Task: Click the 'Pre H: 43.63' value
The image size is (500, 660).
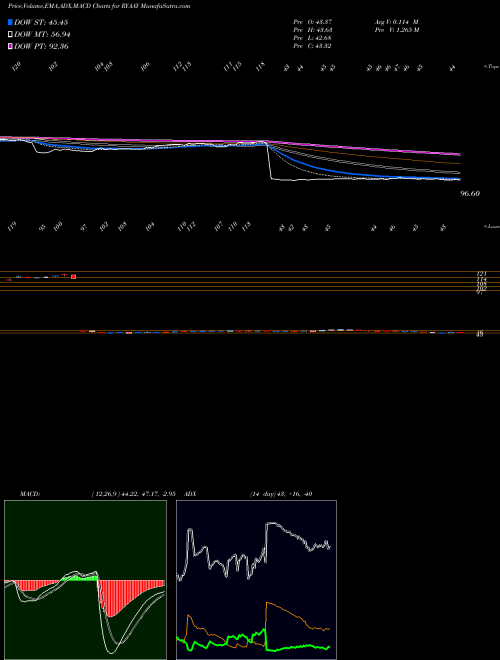Action: tap(313, 30)
